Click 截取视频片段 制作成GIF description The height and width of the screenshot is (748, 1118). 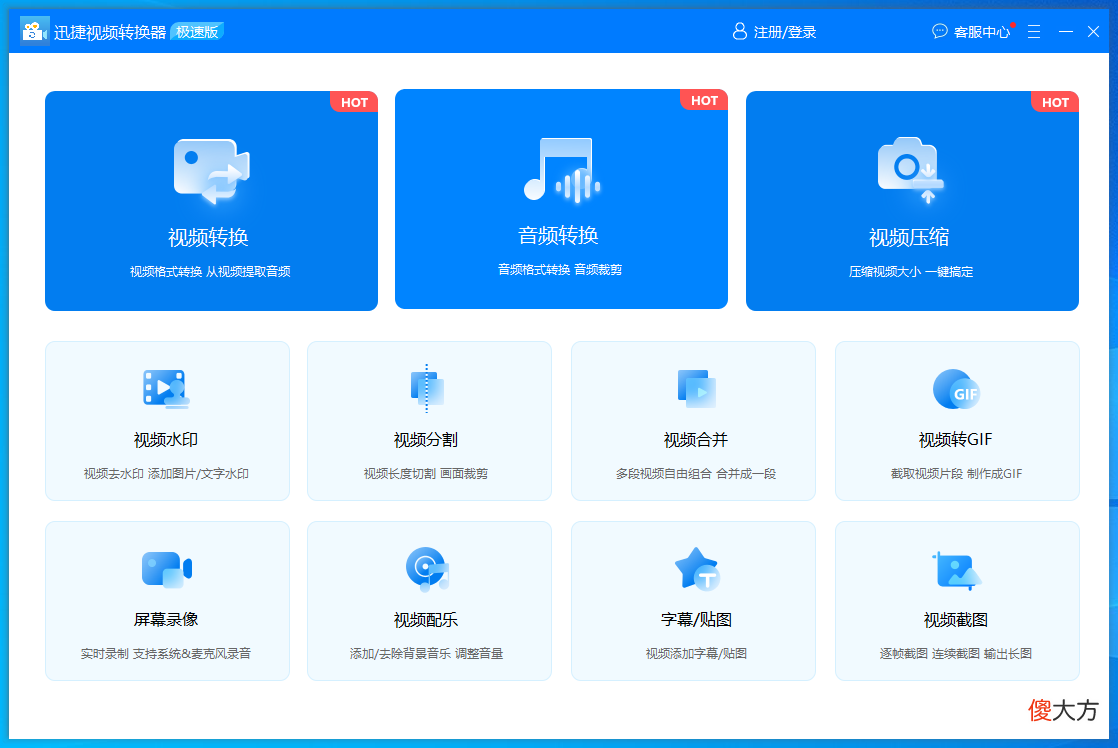(x=956, y=473)
